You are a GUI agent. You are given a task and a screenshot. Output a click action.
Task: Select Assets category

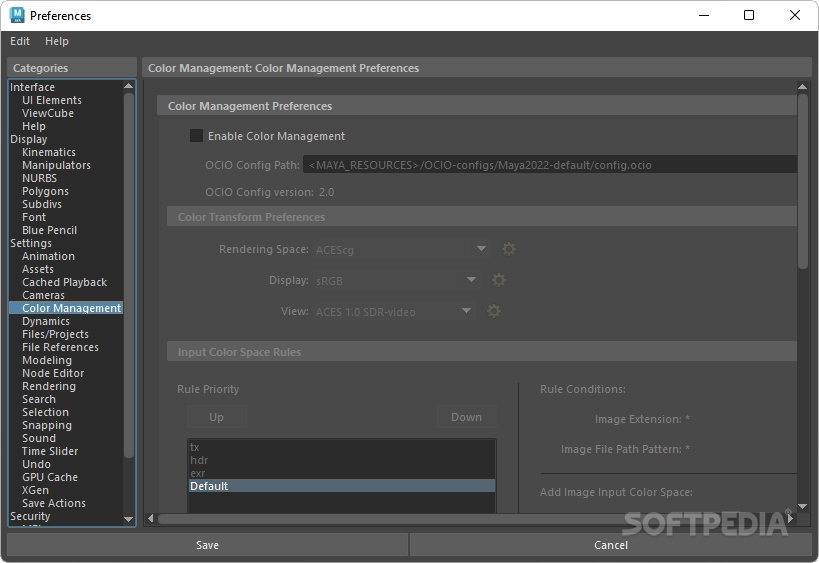pyautogui.click(x=38, y=269)
